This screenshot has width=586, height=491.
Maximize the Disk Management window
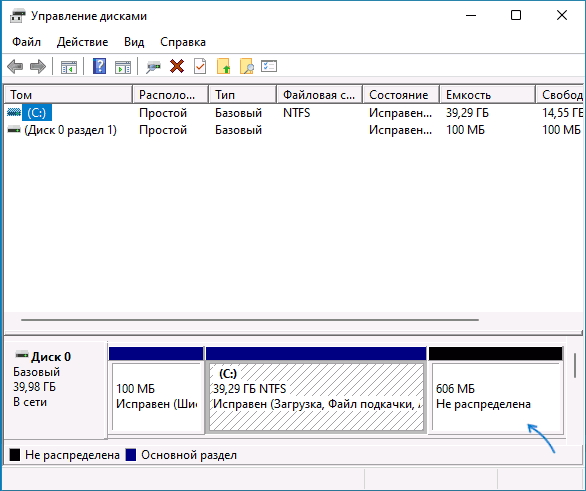[516, 16]
